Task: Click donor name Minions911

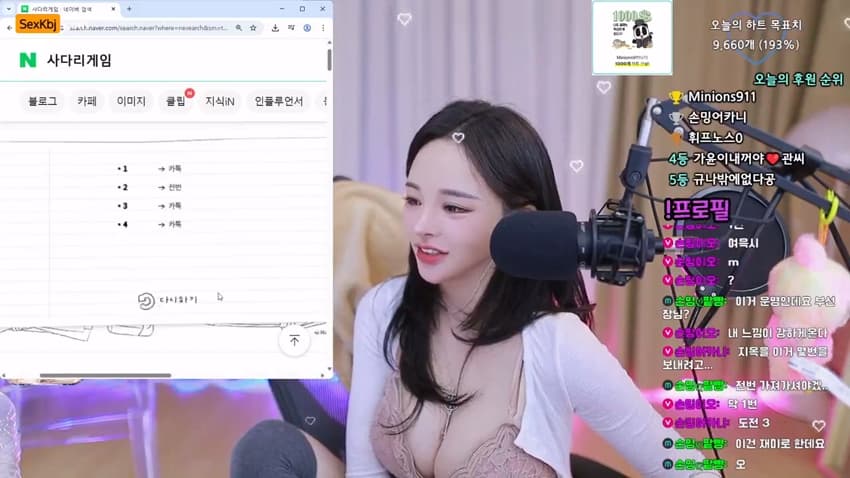Action: point(722,97)
